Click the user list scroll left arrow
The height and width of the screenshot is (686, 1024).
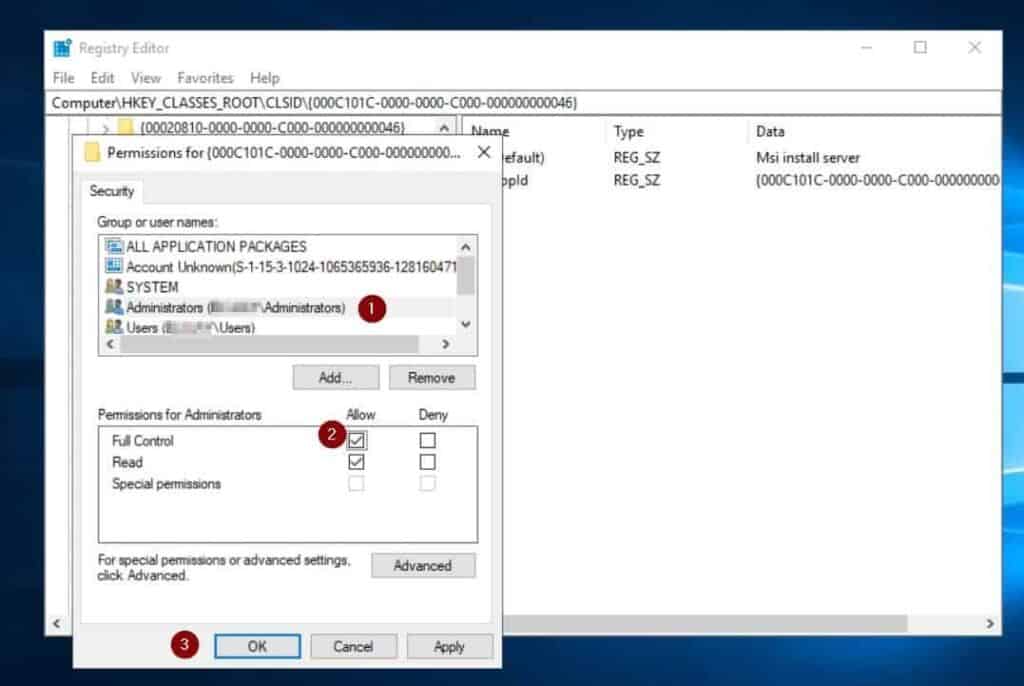pyautogui.click(x=110, y=344)
